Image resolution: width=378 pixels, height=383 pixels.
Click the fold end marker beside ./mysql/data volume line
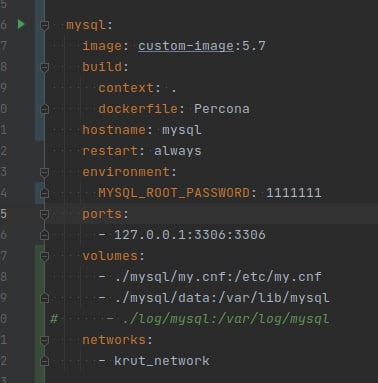[x=44, y=298]
